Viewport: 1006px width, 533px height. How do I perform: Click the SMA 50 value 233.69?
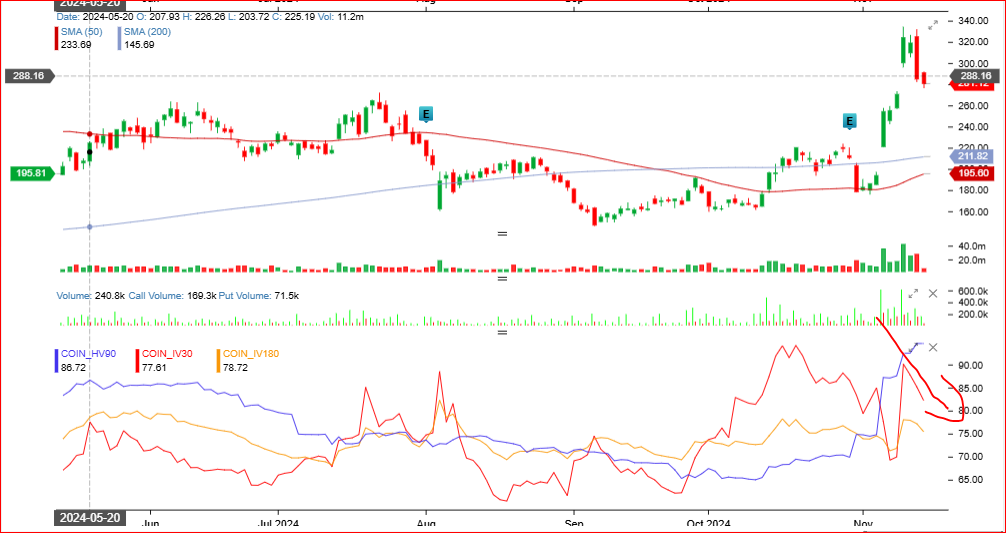(x=76, y=44)
